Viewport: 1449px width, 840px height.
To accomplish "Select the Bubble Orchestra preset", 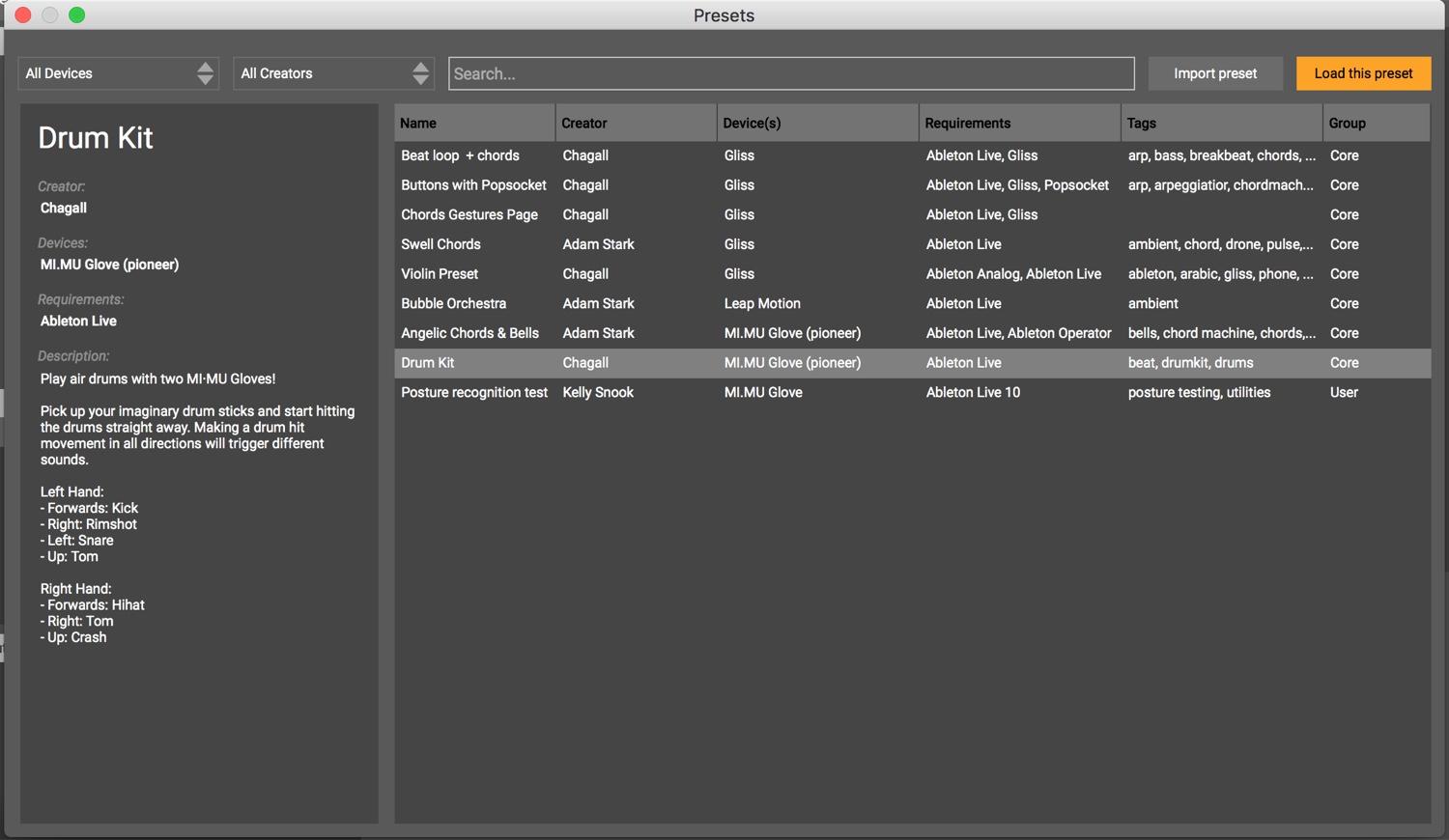I will point(912,303).
